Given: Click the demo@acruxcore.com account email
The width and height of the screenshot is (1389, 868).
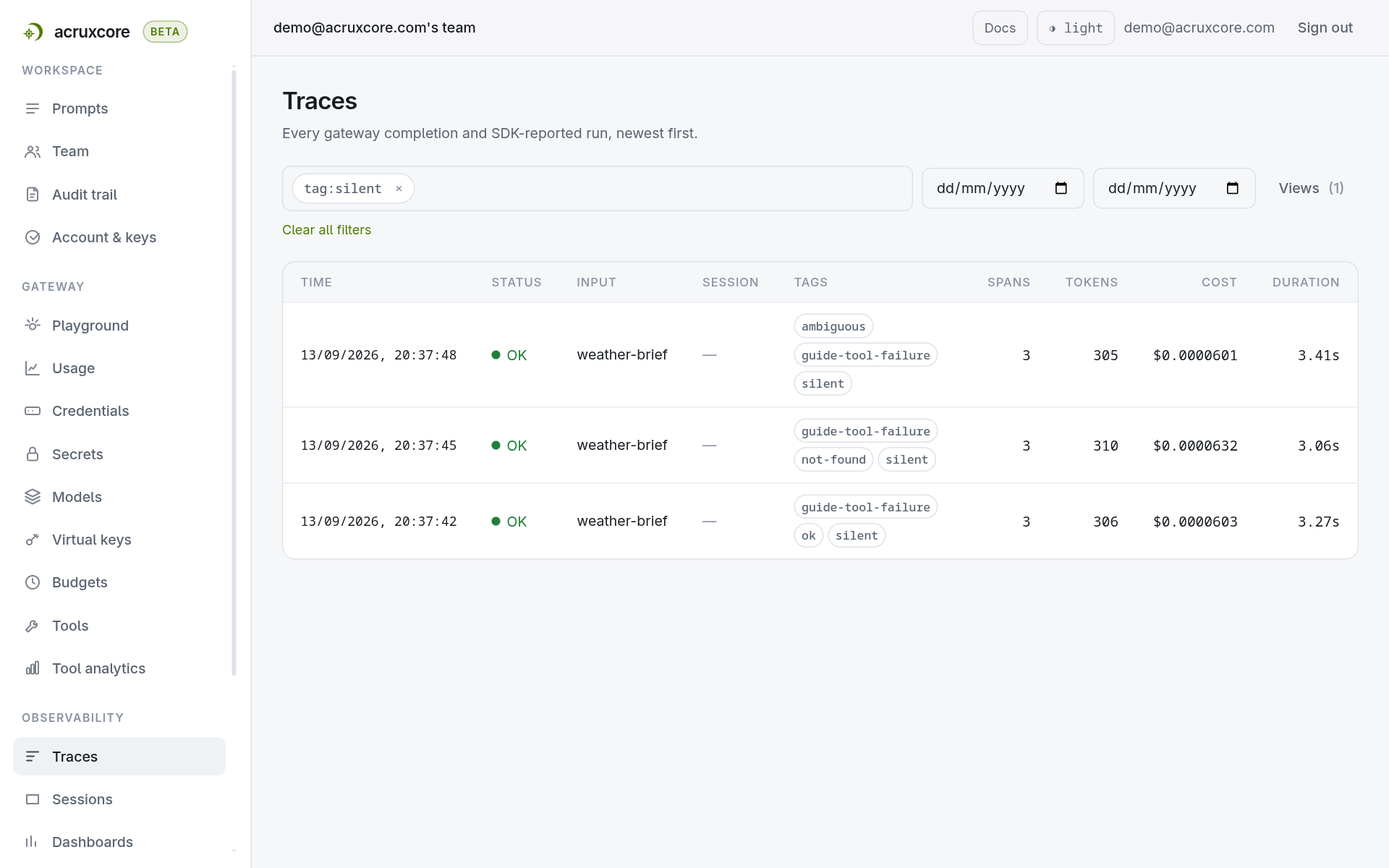Looking at the screenshot, I should pyautogui.click(x=1199, y=28).
